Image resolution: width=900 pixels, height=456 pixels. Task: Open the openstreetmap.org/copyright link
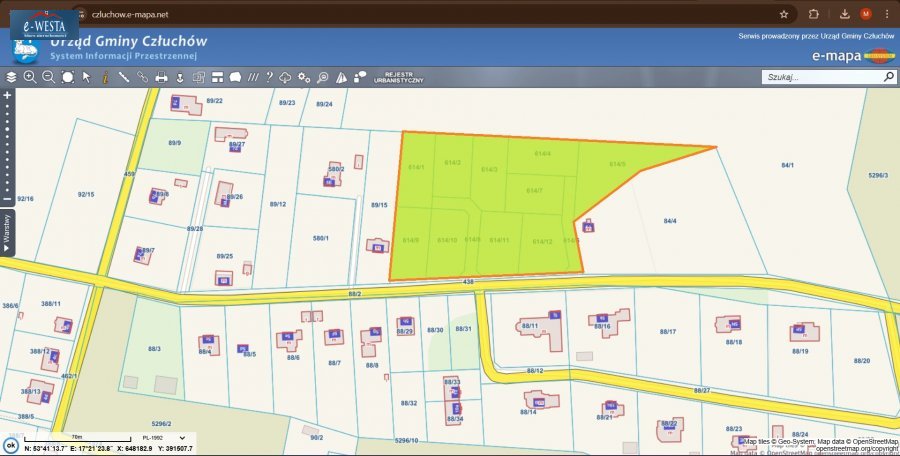[857, 449]
